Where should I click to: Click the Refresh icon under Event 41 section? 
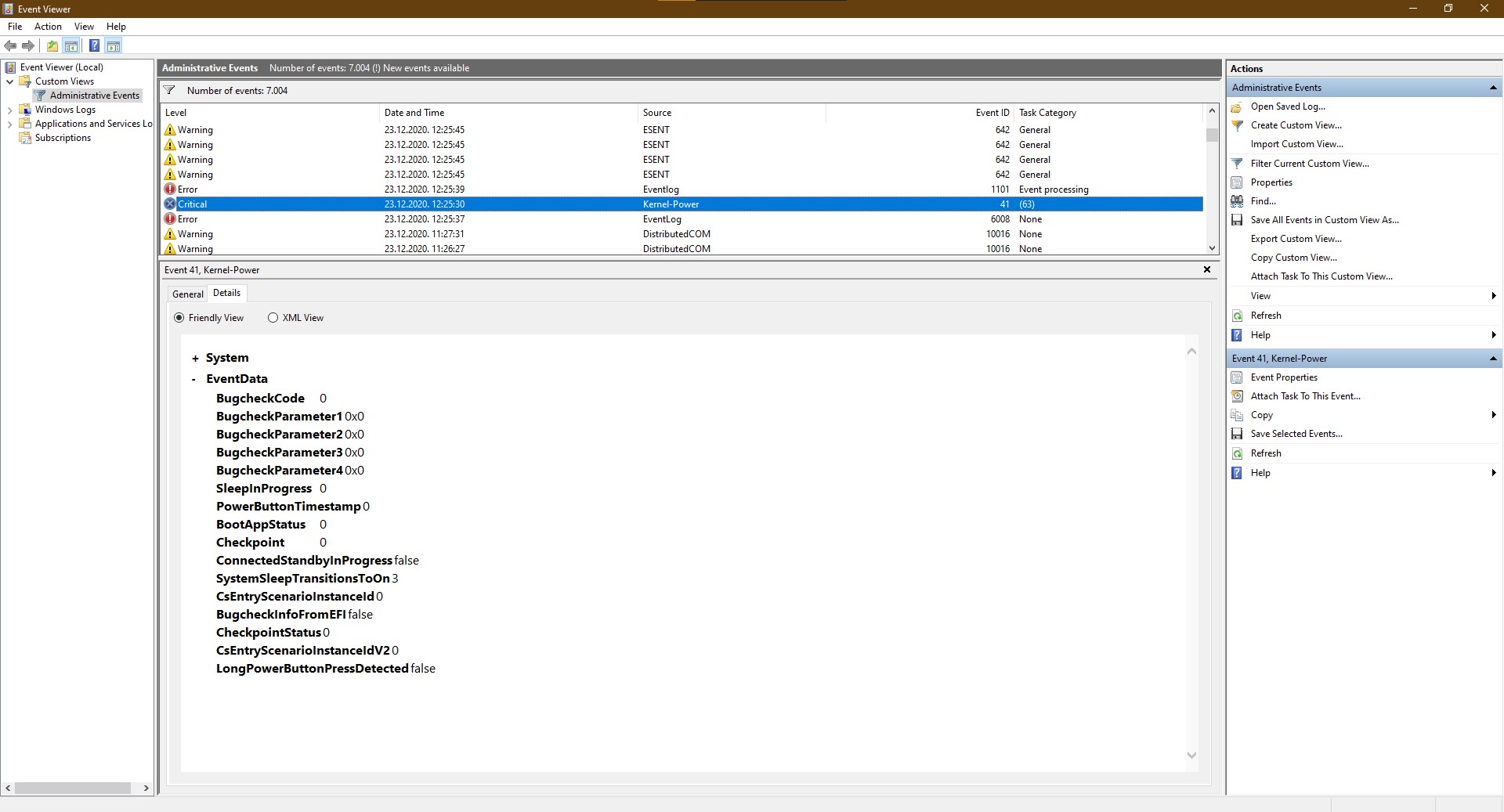point(1237,453)
